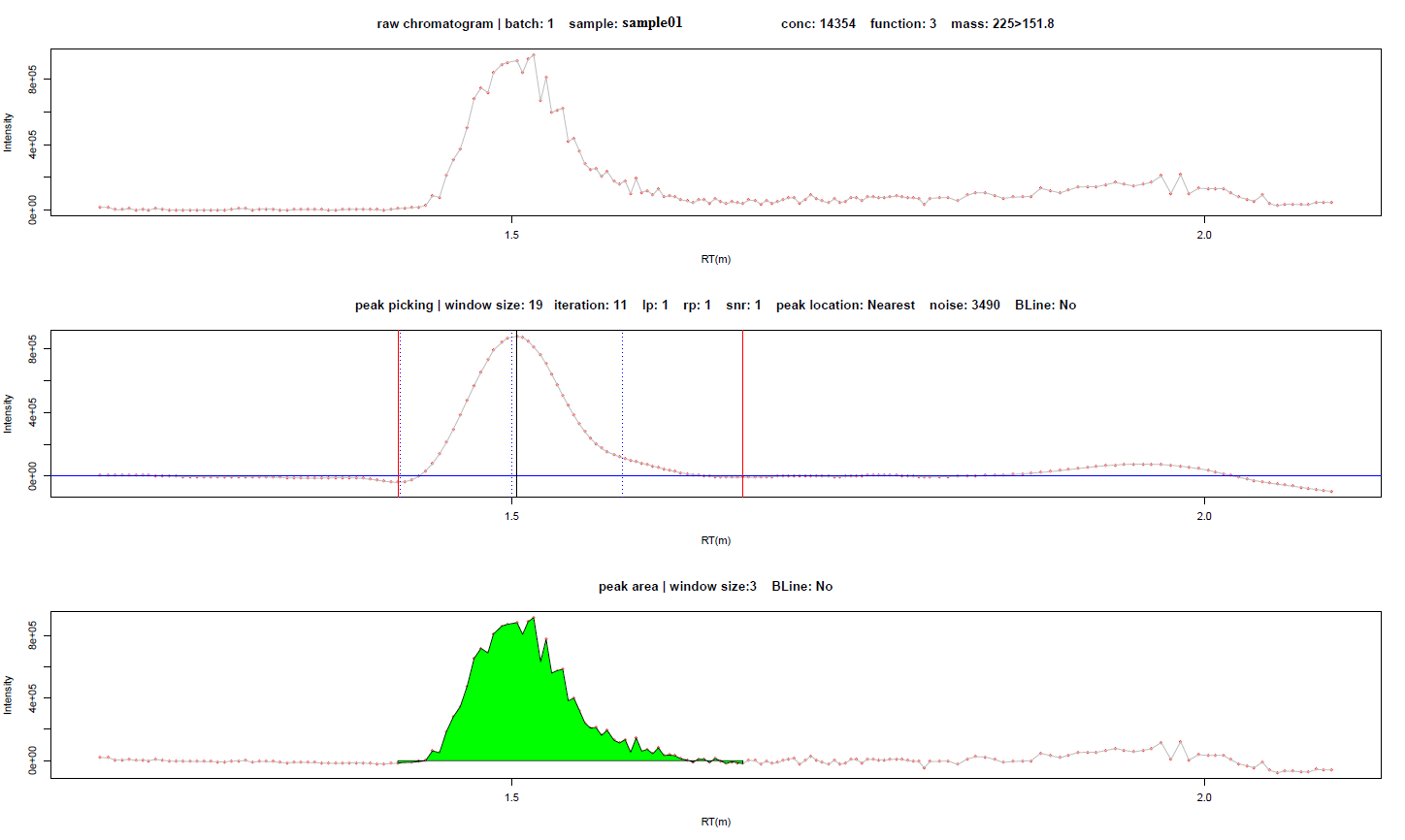The image size is (1405, 840).
Task: Click the mass: 225>151.8 header label
Action: [1002, 23]
